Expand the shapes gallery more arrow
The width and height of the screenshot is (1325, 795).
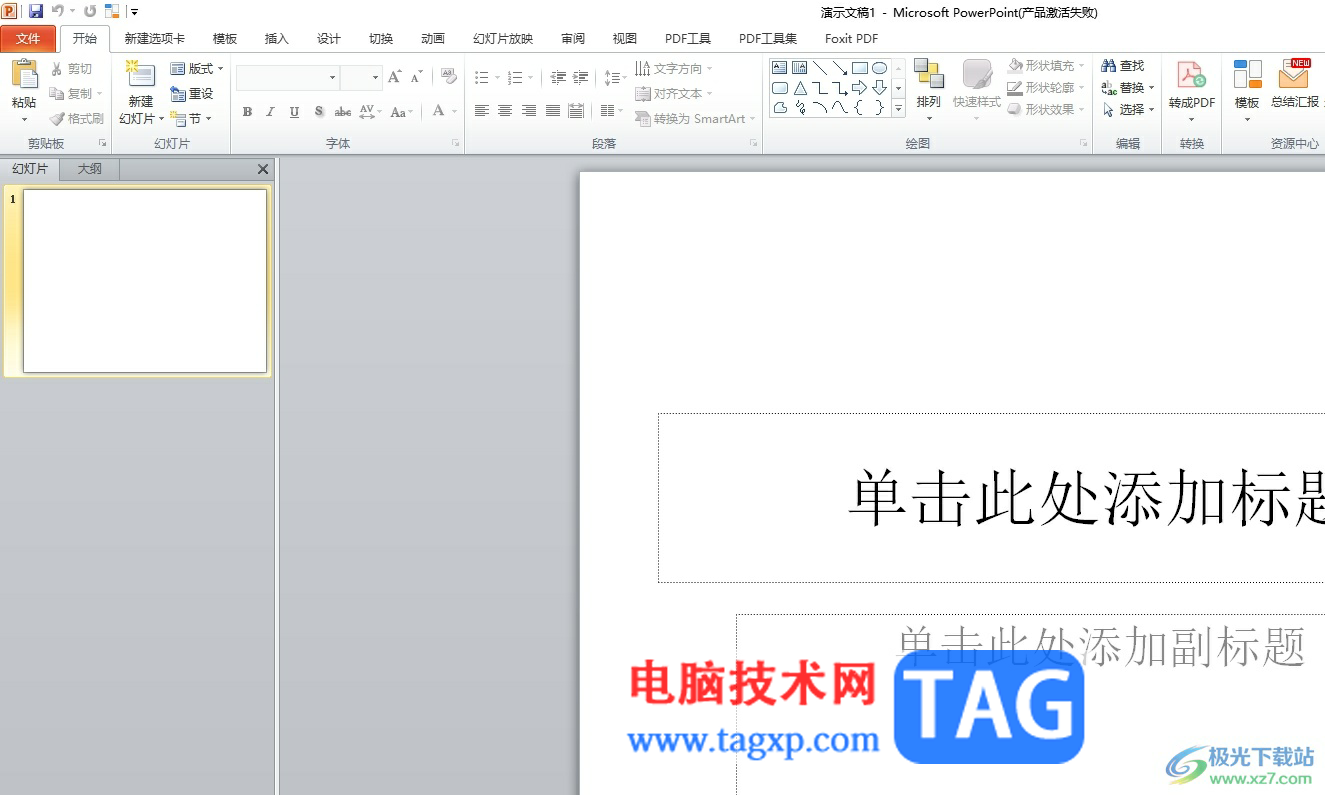898,108
